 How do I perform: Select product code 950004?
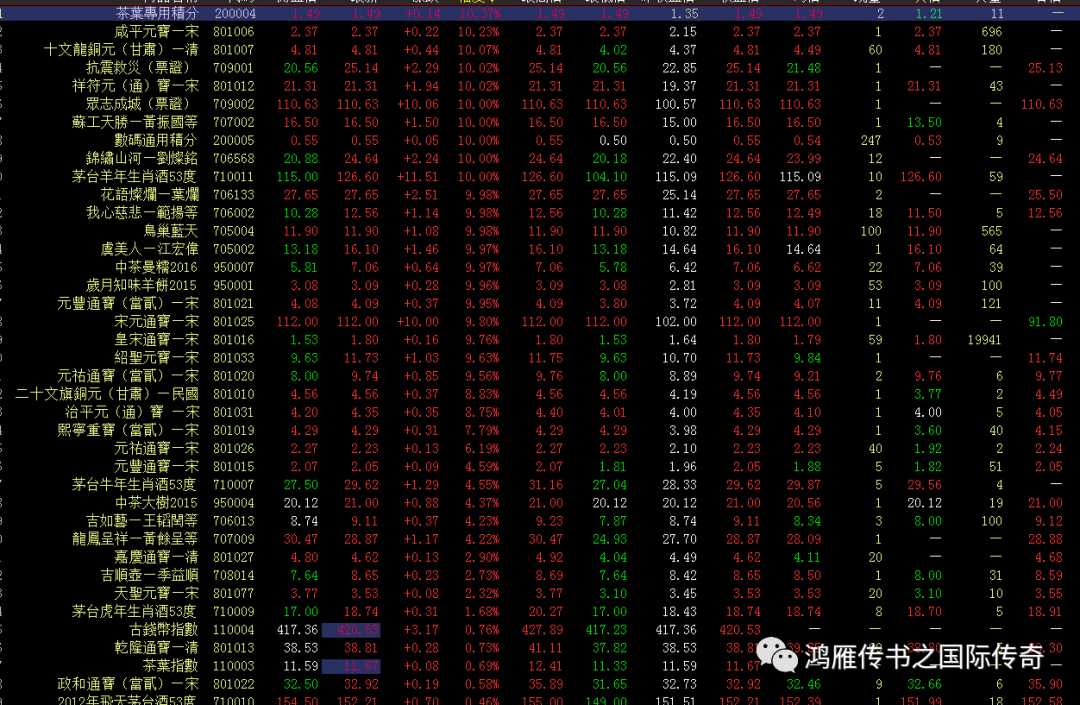click(234, 503)
